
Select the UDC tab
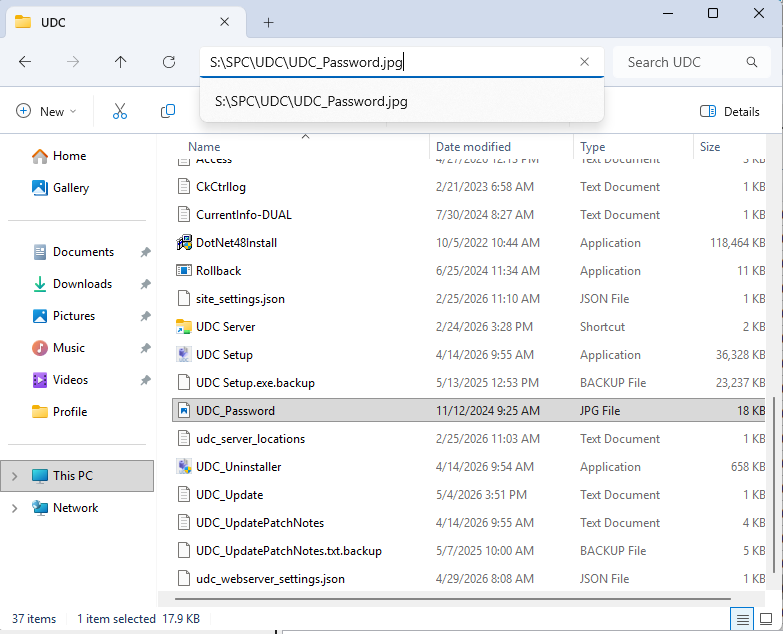[x=126, y=22]
